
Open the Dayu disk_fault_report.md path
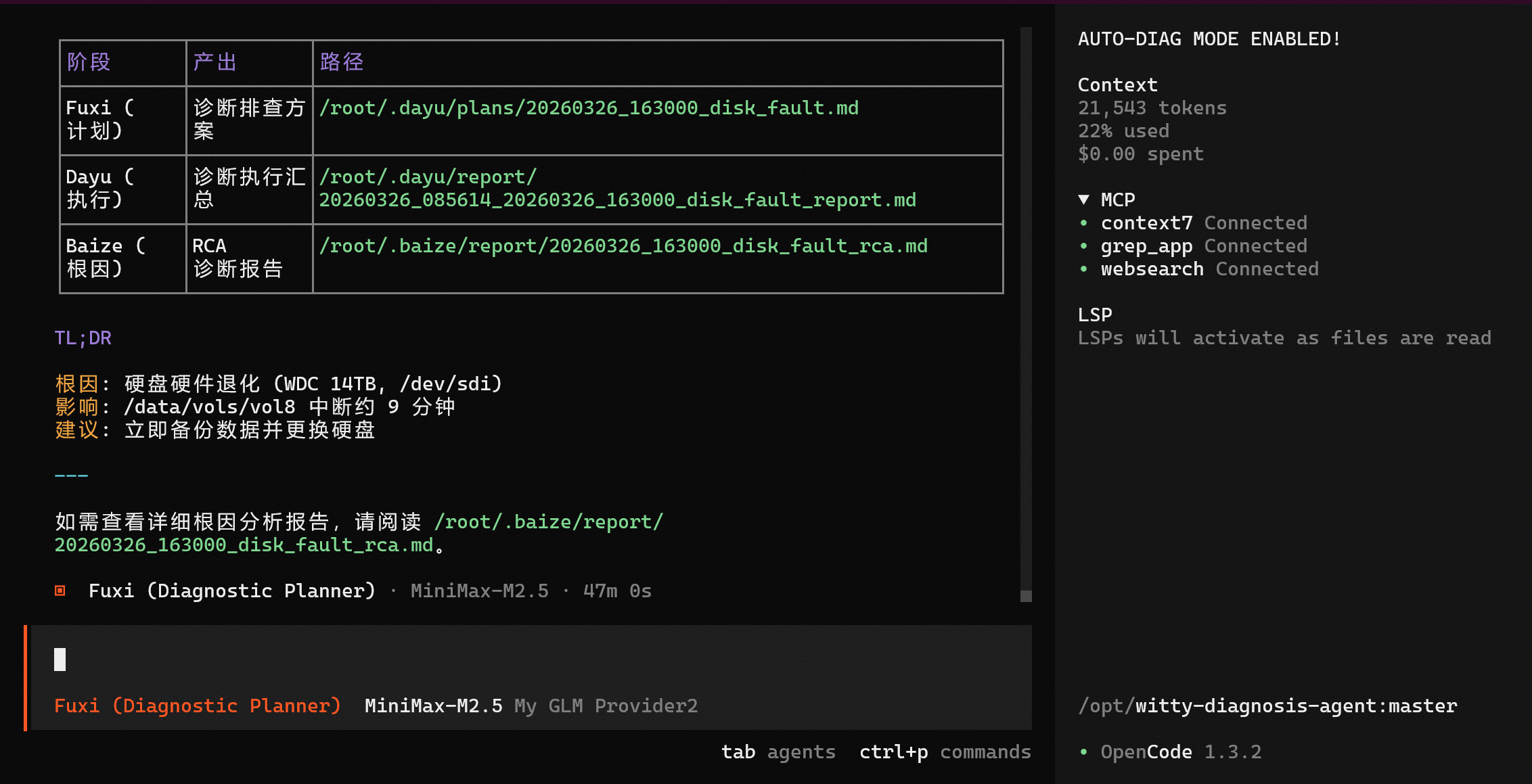(x=617, y=200)
